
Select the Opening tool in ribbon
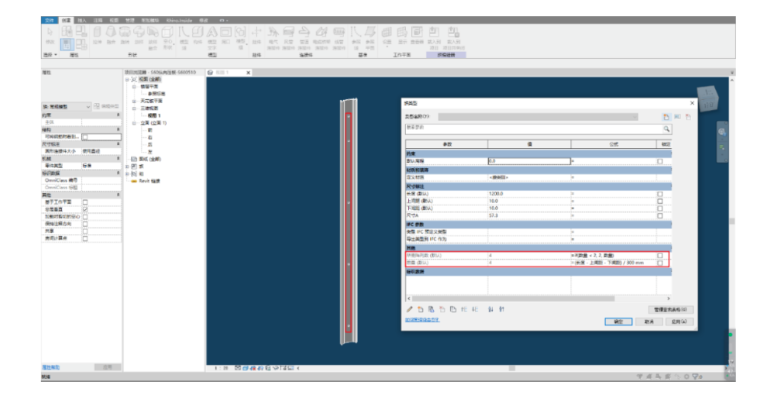click(226, 35)
